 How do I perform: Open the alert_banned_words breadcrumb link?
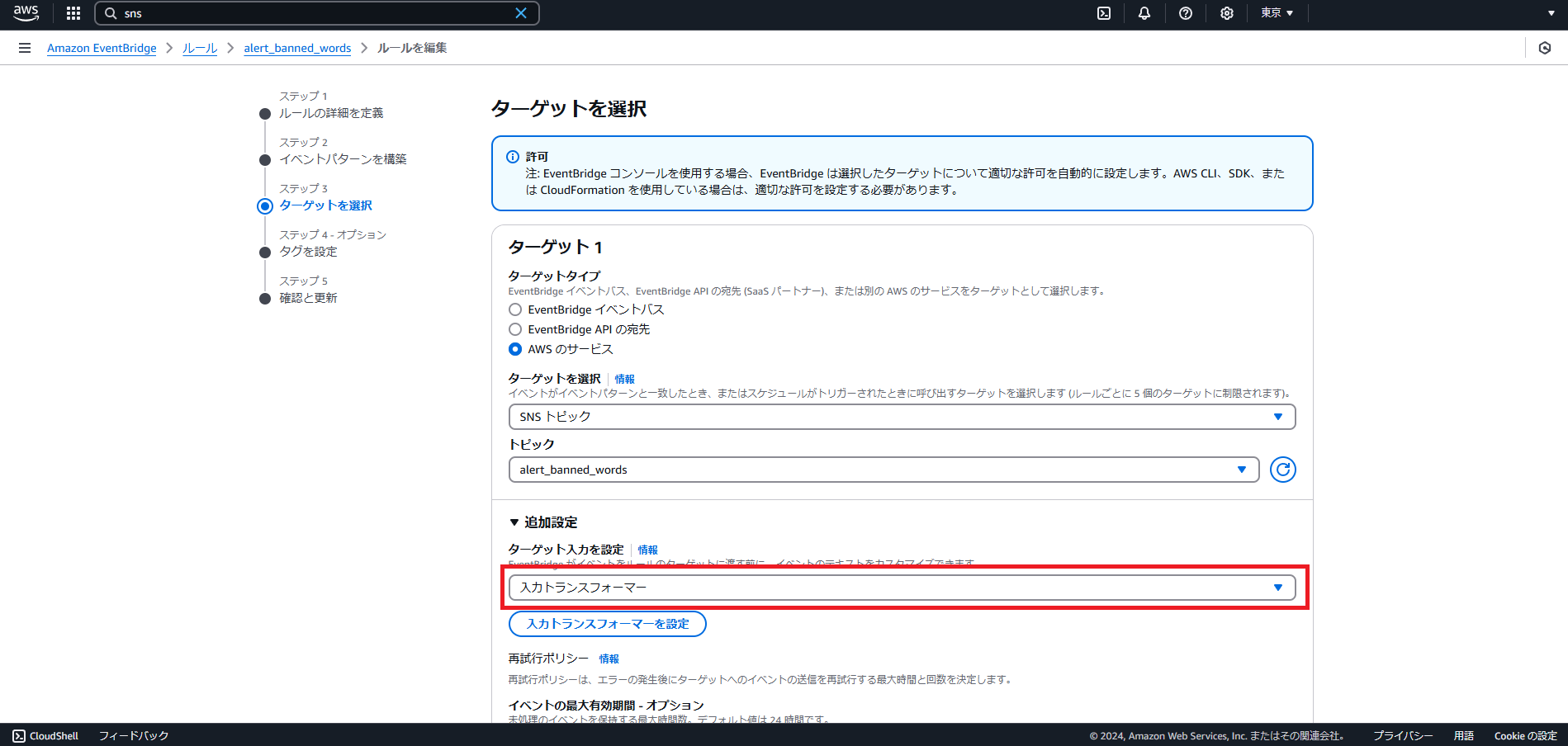coord(297,48)
